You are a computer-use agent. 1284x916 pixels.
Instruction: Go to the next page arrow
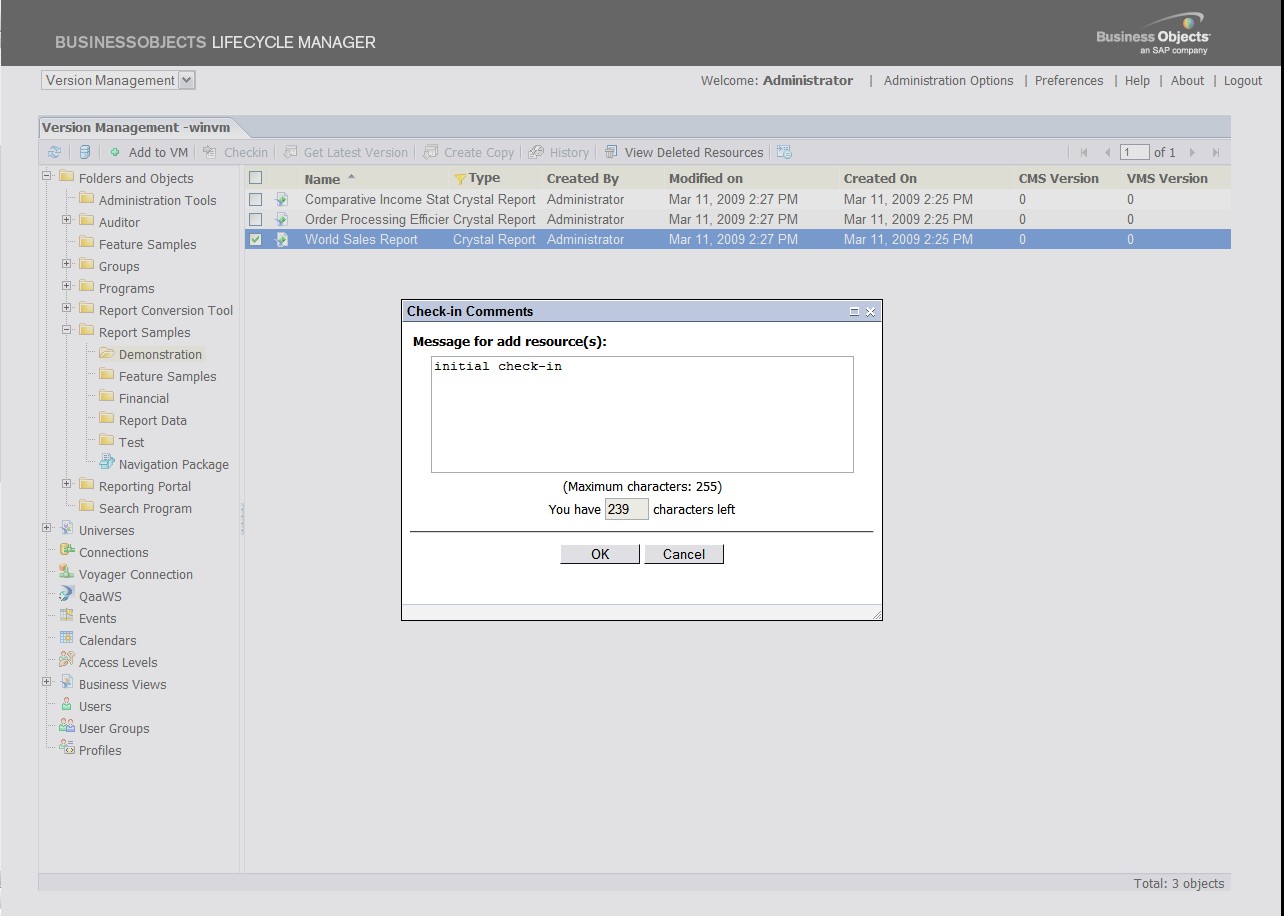pyautogui.click(x=1192, y=152)
